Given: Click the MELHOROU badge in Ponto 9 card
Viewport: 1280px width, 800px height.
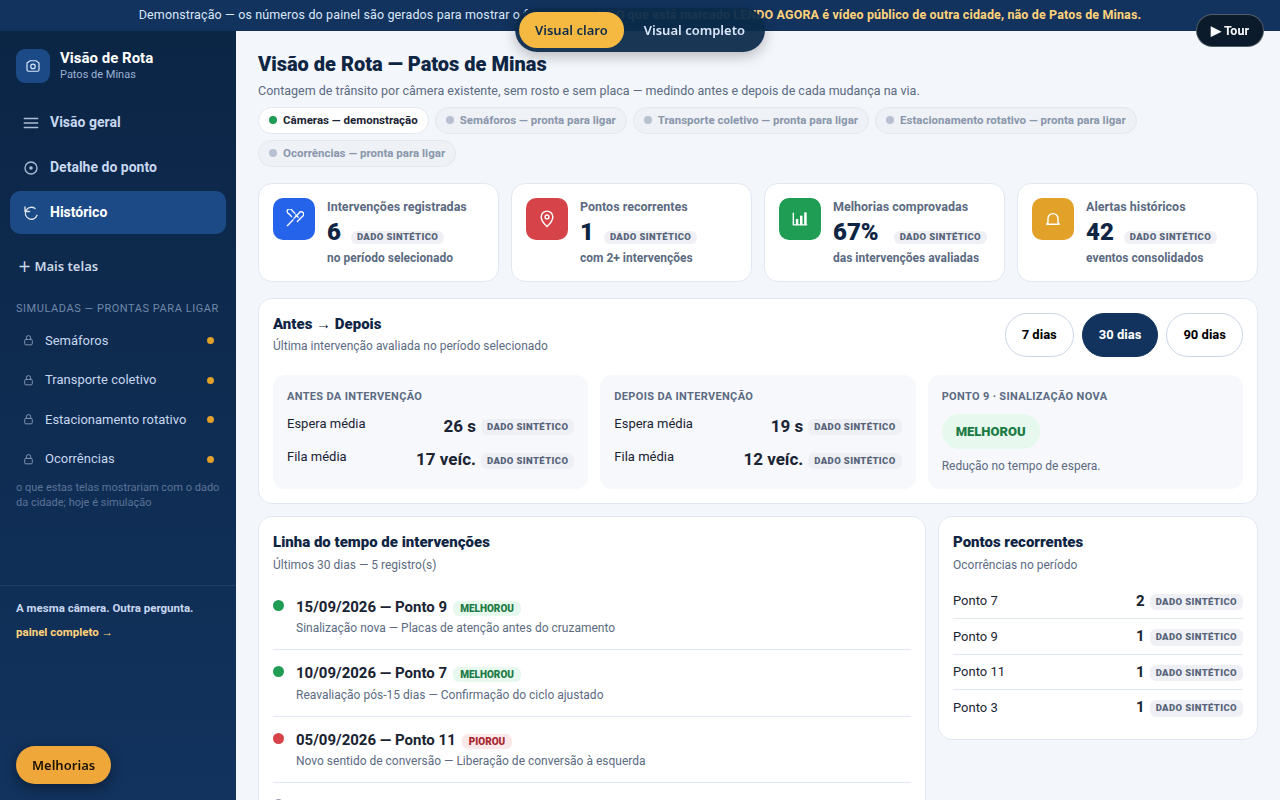Looking at the screenshot, I should pyautogui.click(x=991, y=432).
